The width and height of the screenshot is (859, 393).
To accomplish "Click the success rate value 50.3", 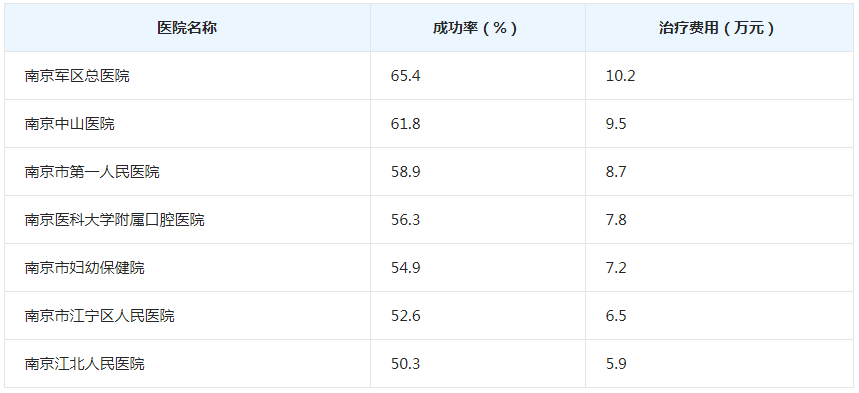I will [x=405, y=363].
